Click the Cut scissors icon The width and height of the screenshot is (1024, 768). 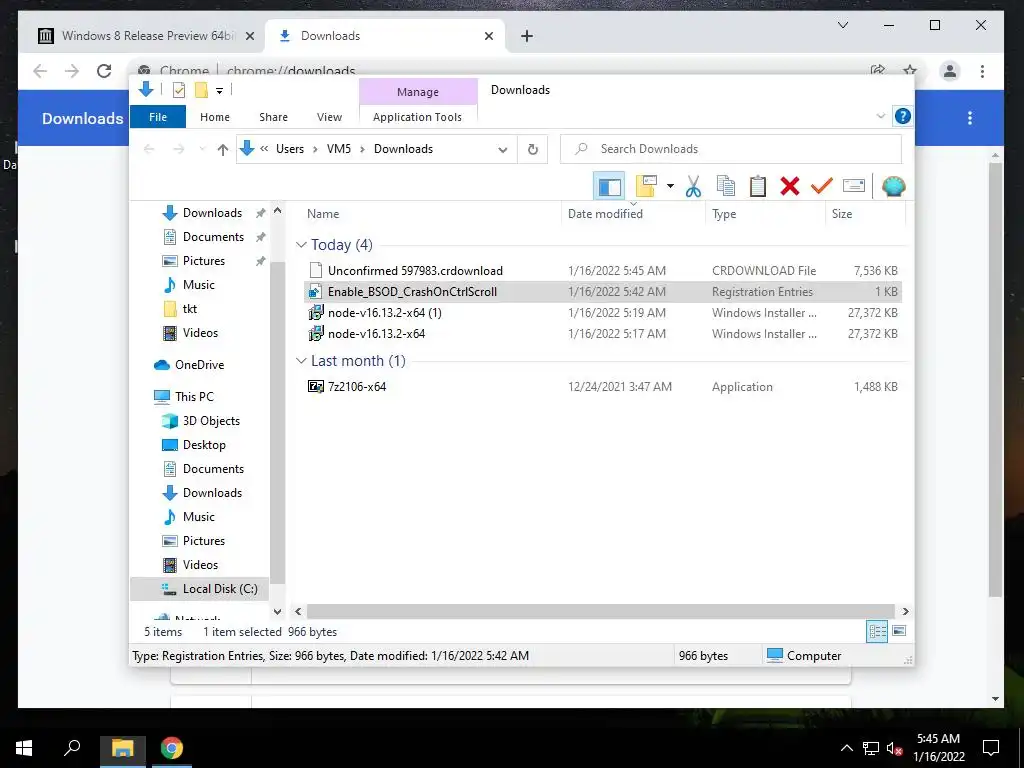click(693, 186)
